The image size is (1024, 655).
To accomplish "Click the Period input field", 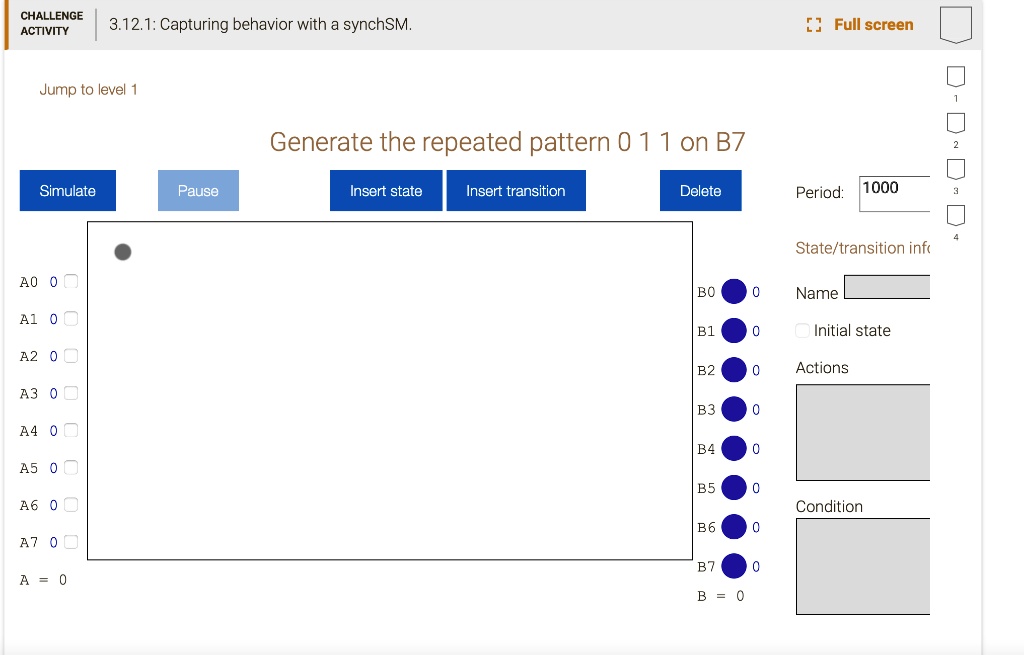I will click(893, 193).
